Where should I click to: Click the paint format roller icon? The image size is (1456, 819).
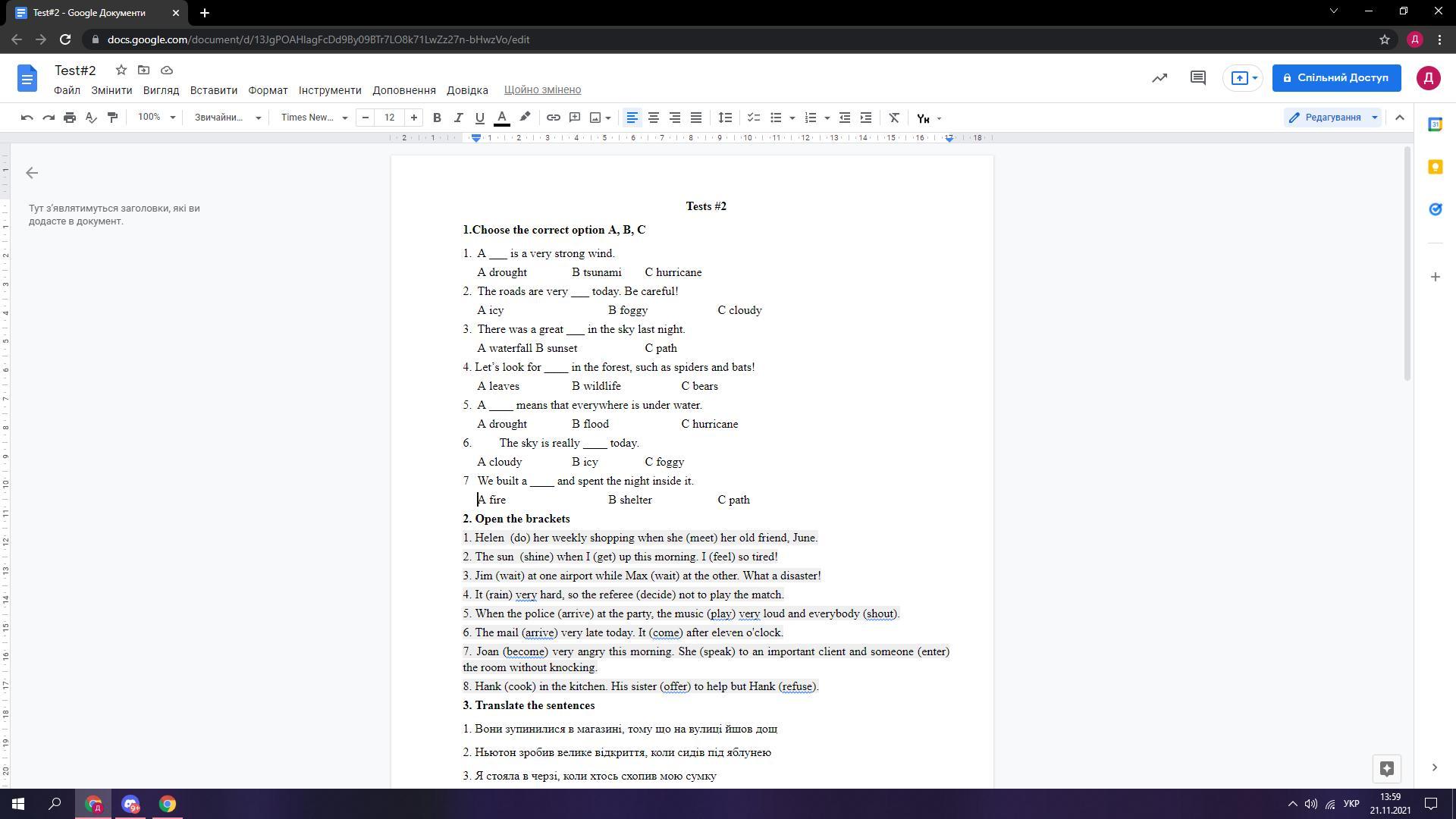(x=112, y=118)
